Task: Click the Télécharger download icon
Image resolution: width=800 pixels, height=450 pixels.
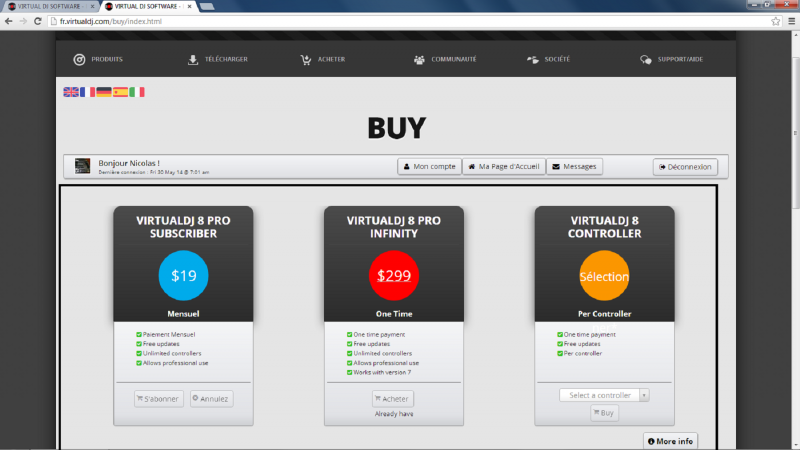Action: pos(193,60)
